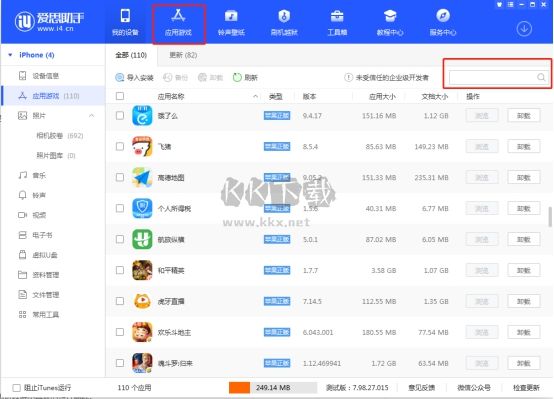Open 教程中心 in the top navigation
The image size is (554, 399).
click(x=390, y=23)
